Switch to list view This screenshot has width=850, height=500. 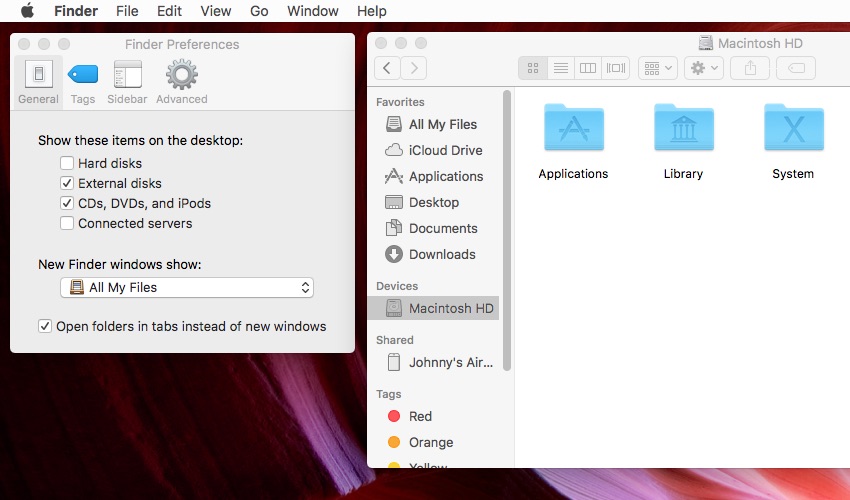(561, 68)
